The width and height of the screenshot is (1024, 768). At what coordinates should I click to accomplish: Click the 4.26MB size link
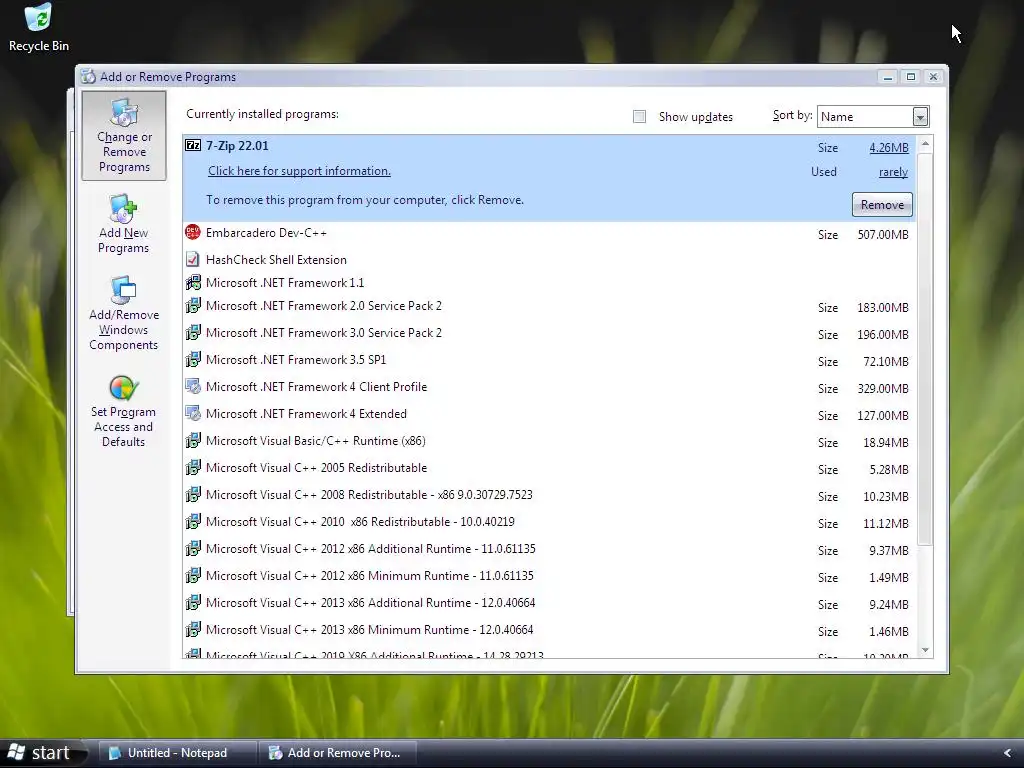coord(889,148)
